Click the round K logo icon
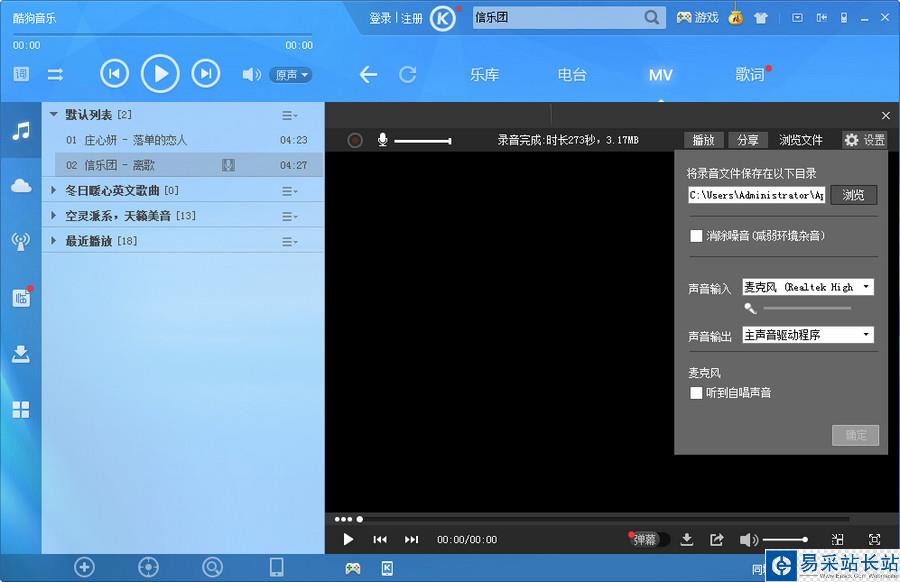 (443, 18)
